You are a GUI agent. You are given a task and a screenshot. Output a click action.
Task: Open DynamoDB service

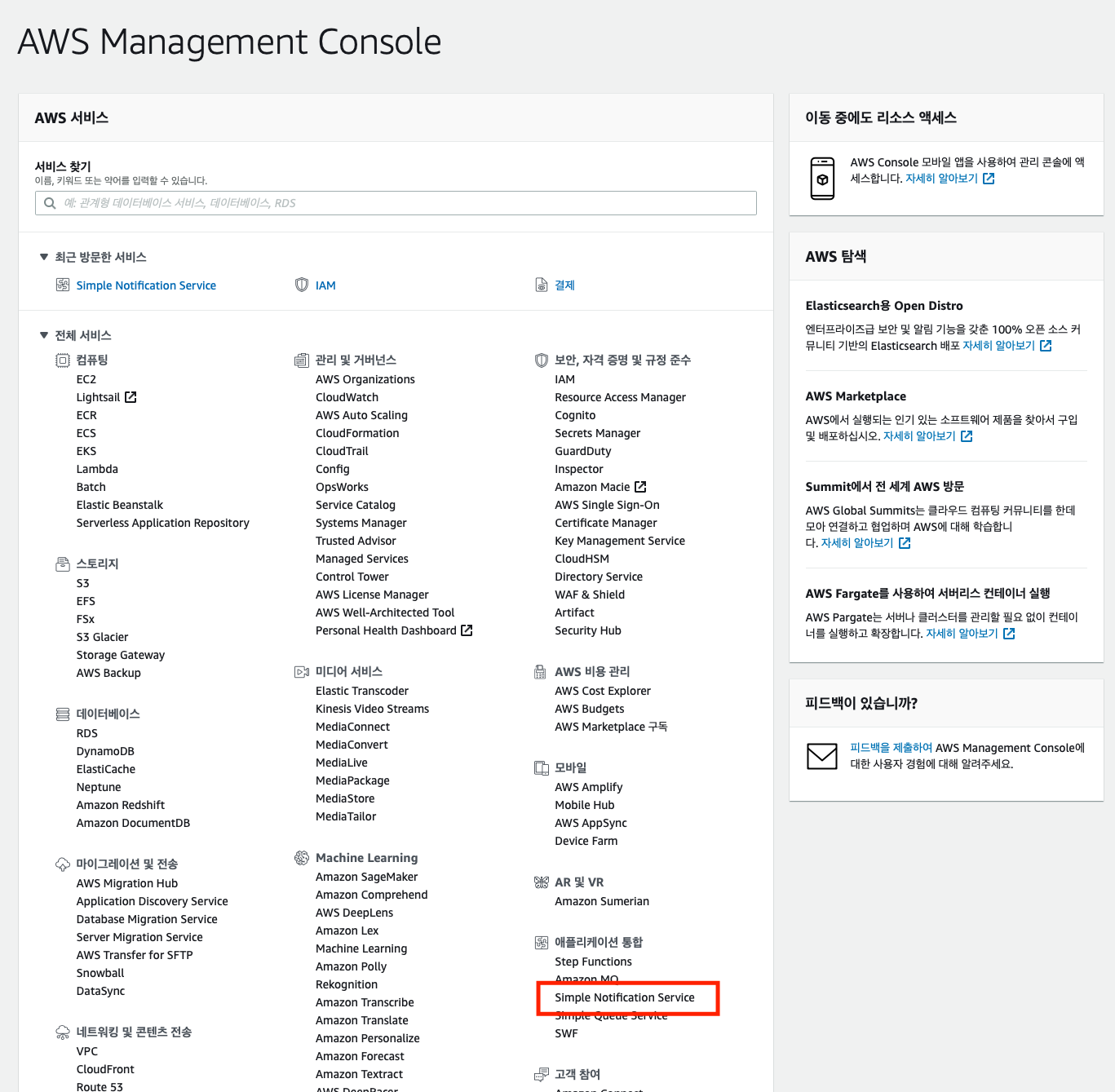tap(105, 751)
